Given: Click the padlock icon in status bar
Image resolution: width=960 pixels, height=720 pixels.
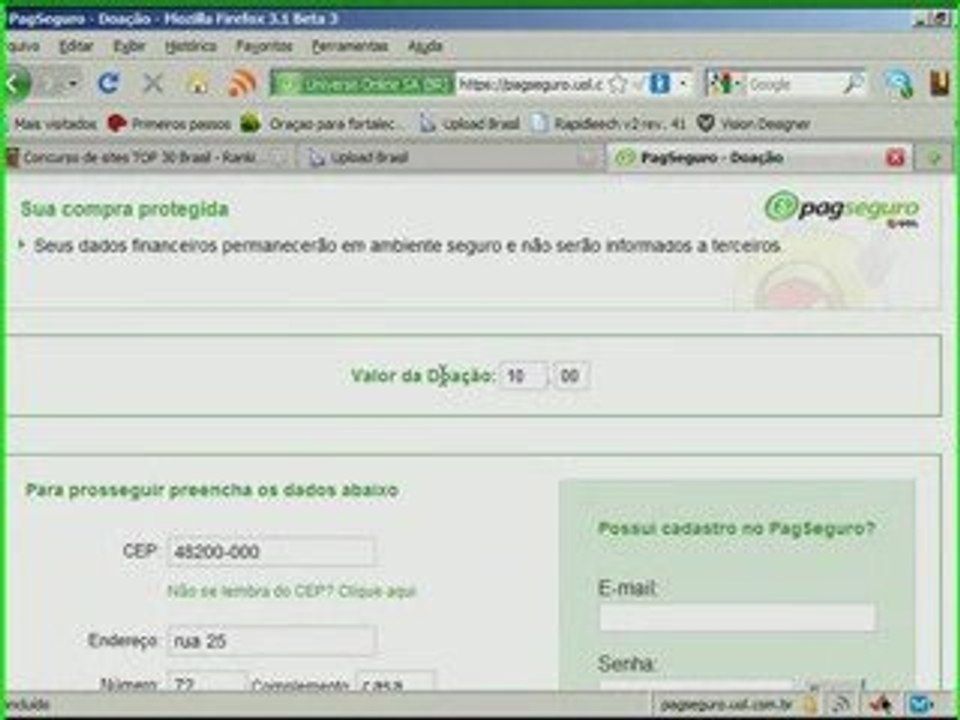Looking at the screenshot, I should click(x=809, y=705).
